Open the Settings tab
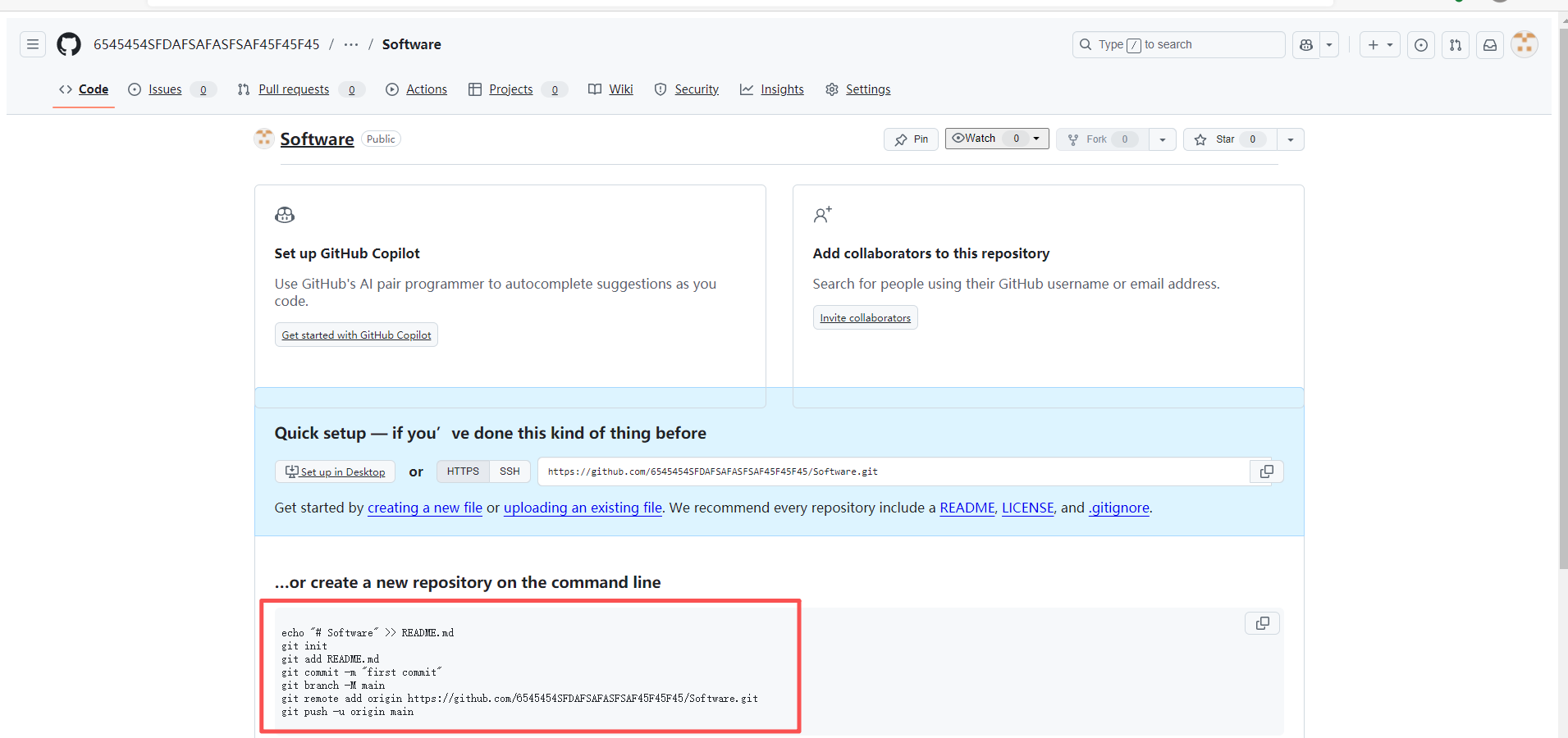Screen dimensions: 1568x738 [x=858, y=89]
